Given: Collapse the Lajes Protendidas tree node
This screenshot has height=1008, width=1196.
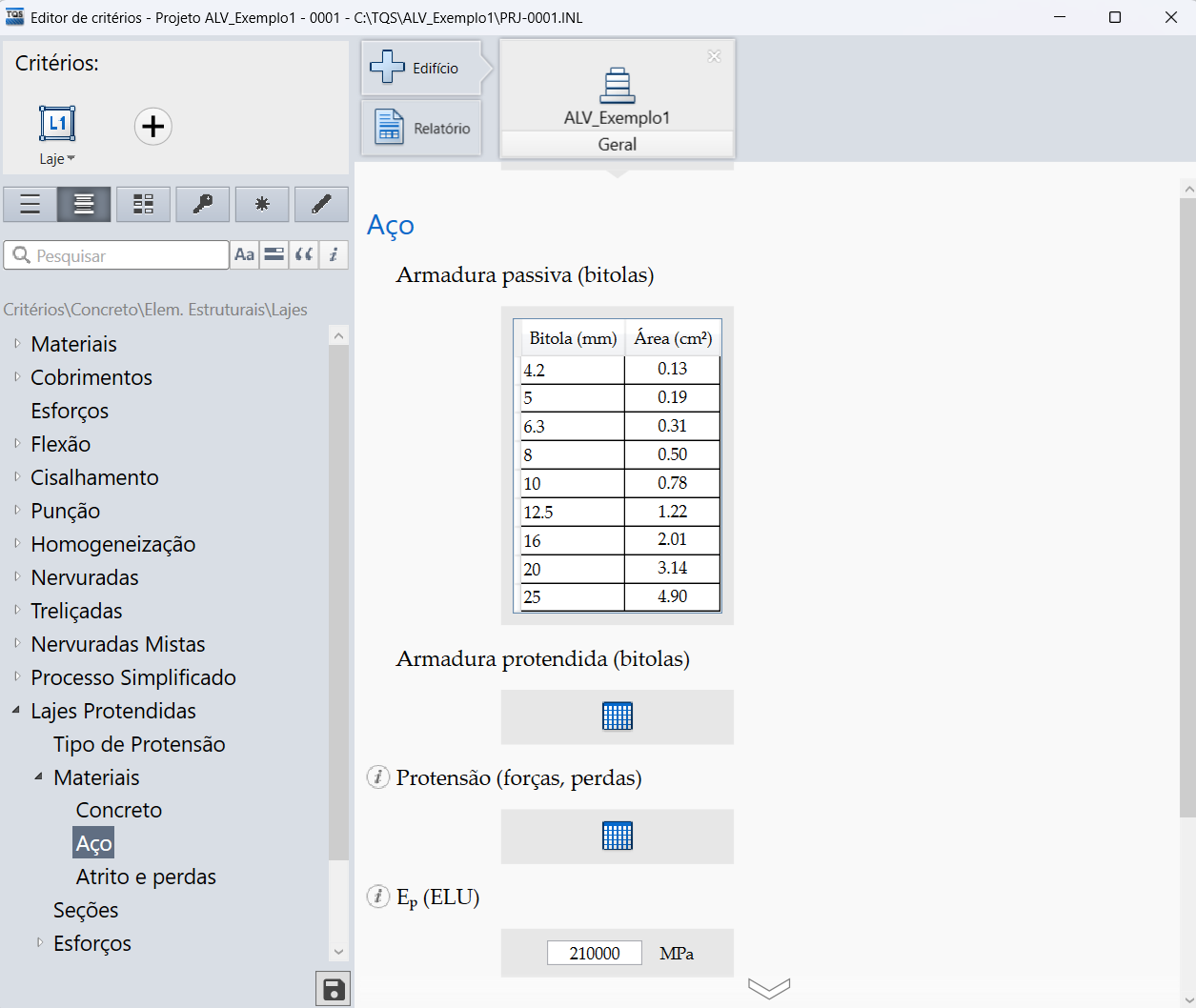Looking at the screenshot, I should point(16,710).
